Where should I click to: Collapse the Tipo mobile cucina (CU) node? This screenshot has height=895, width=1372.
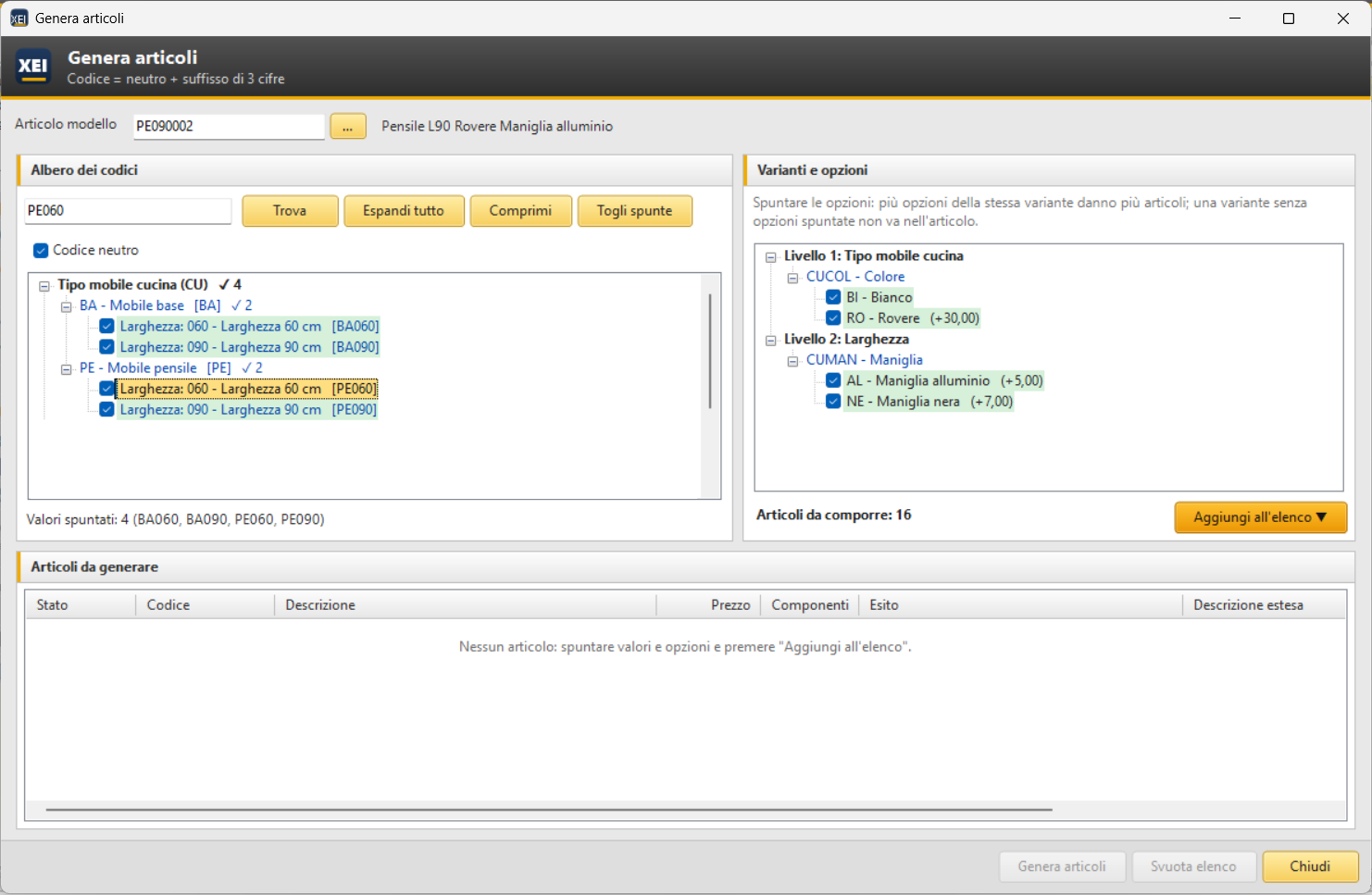(x=44, y=285)
